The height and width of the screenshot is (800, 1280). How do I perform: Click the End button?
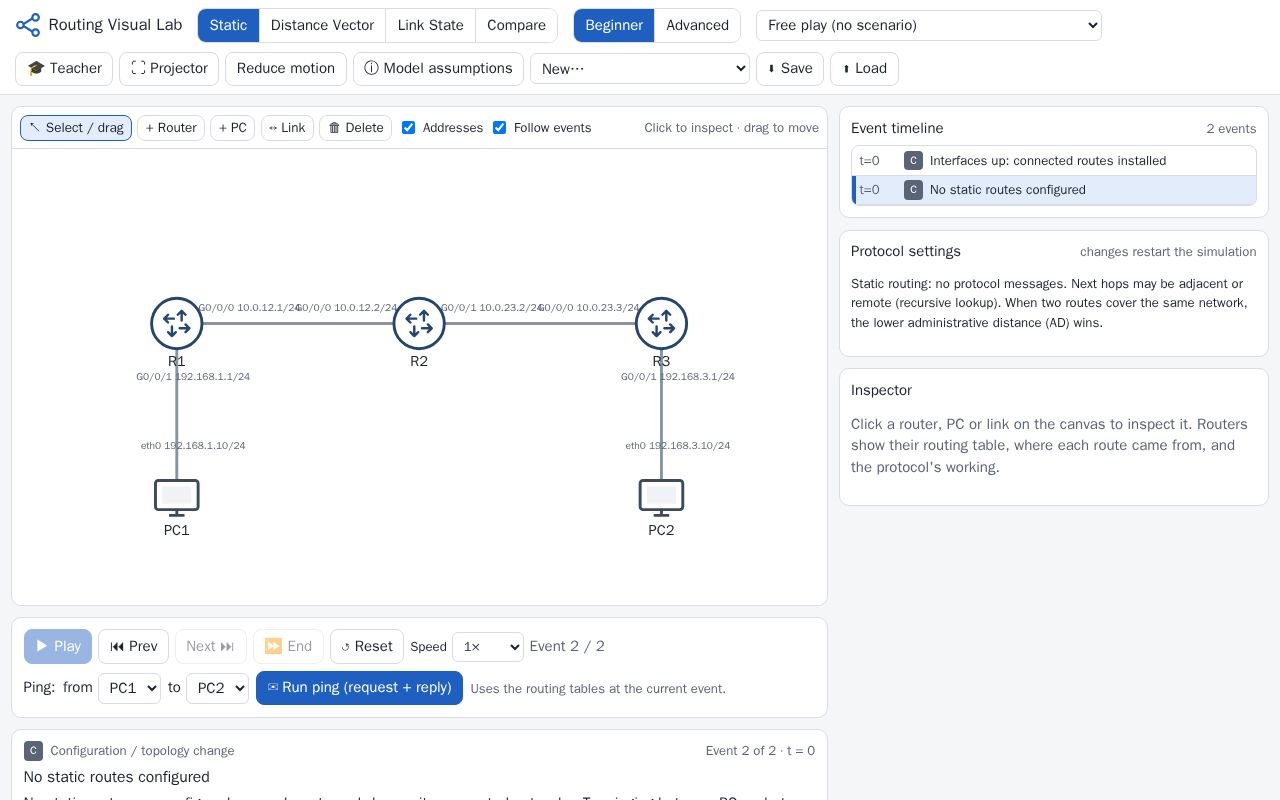(288, 646)
